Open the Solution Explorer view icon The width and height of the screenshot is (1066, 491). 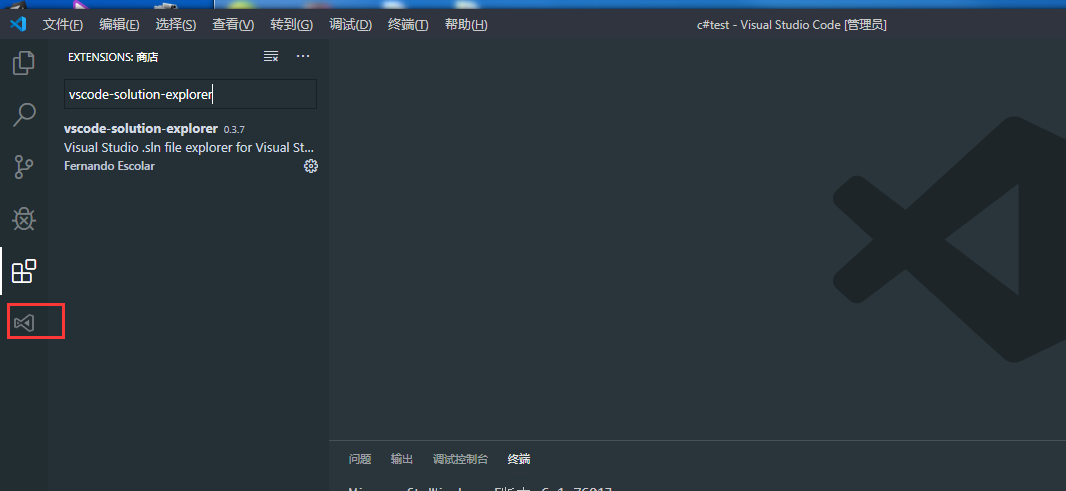point(24,322)
